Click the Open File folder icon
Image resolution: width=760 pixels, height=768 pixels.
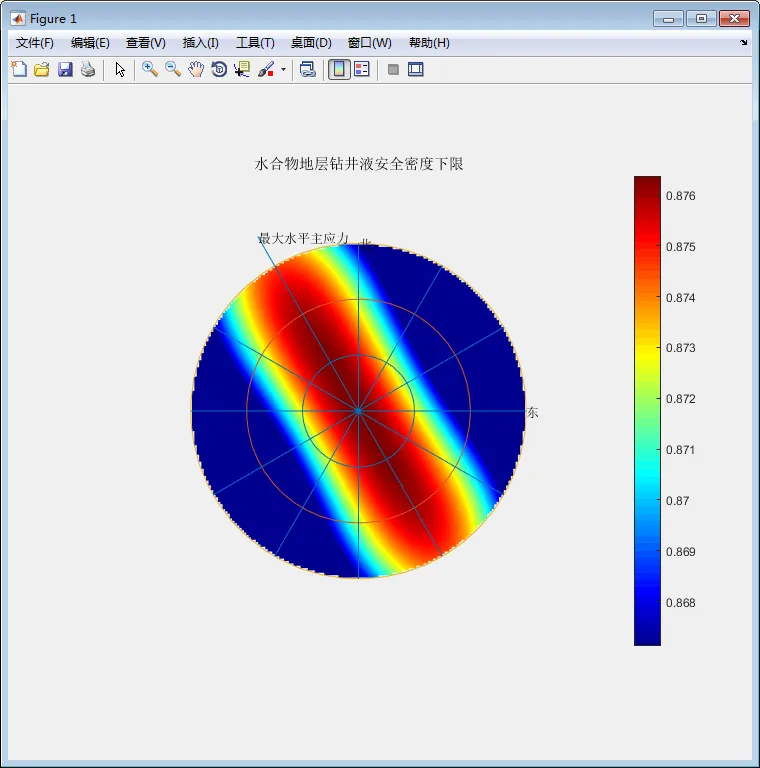(41, 69)
